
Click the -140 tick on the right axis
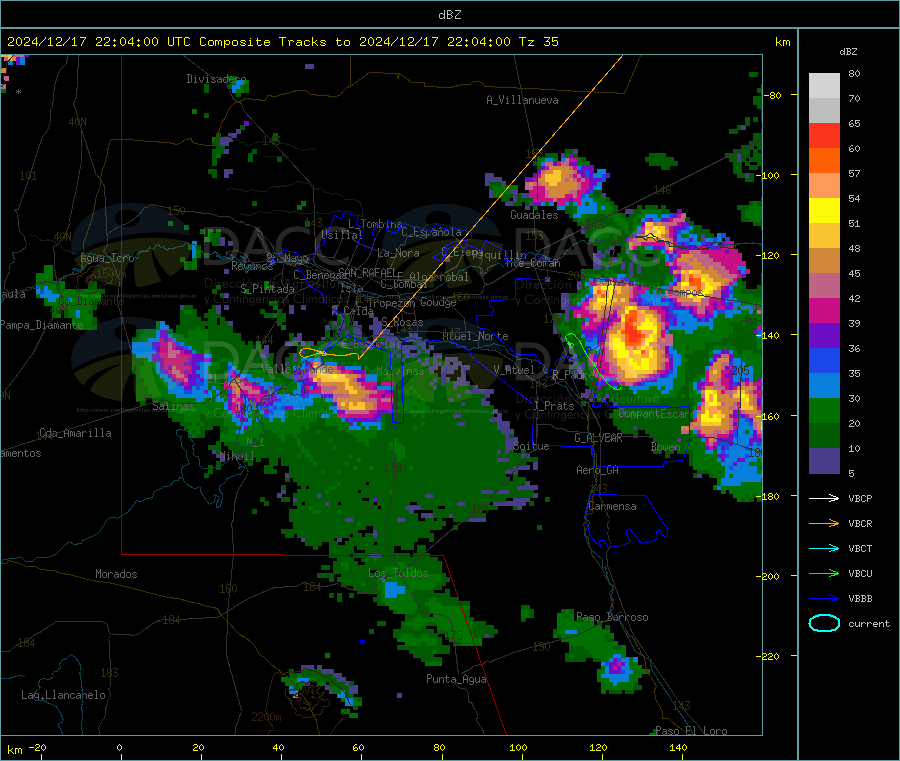coord(772,335)
